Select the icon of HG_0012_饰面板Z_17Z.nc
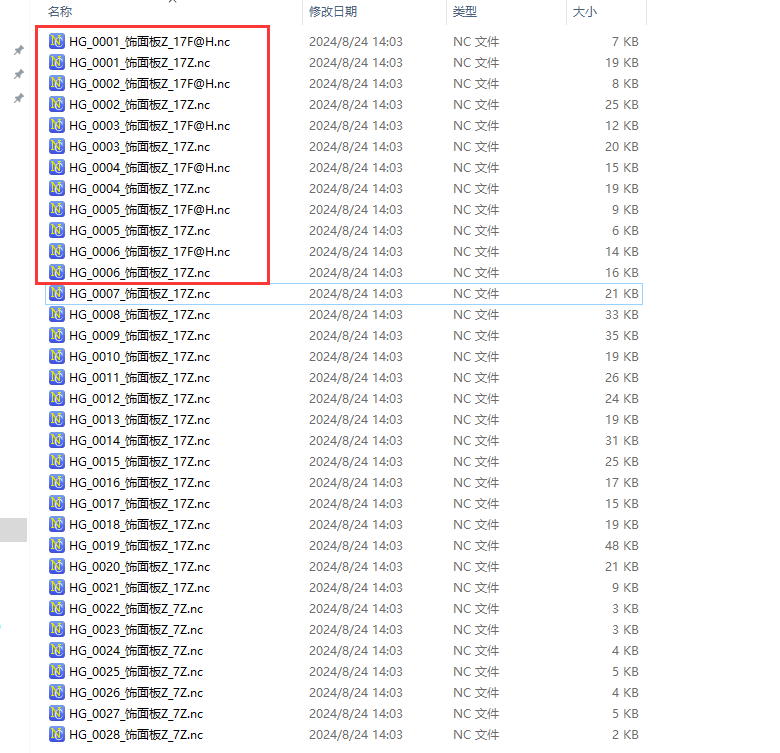This screenshot has height=753, width=780. (x=57, y=398)
